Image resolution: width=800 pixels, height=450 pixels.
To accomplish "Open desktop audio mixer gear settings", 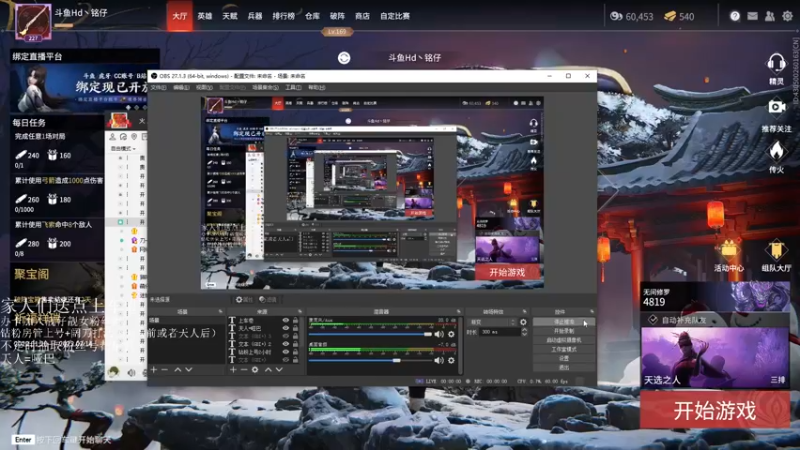I will pyautogui.click(x=451, y=360).
